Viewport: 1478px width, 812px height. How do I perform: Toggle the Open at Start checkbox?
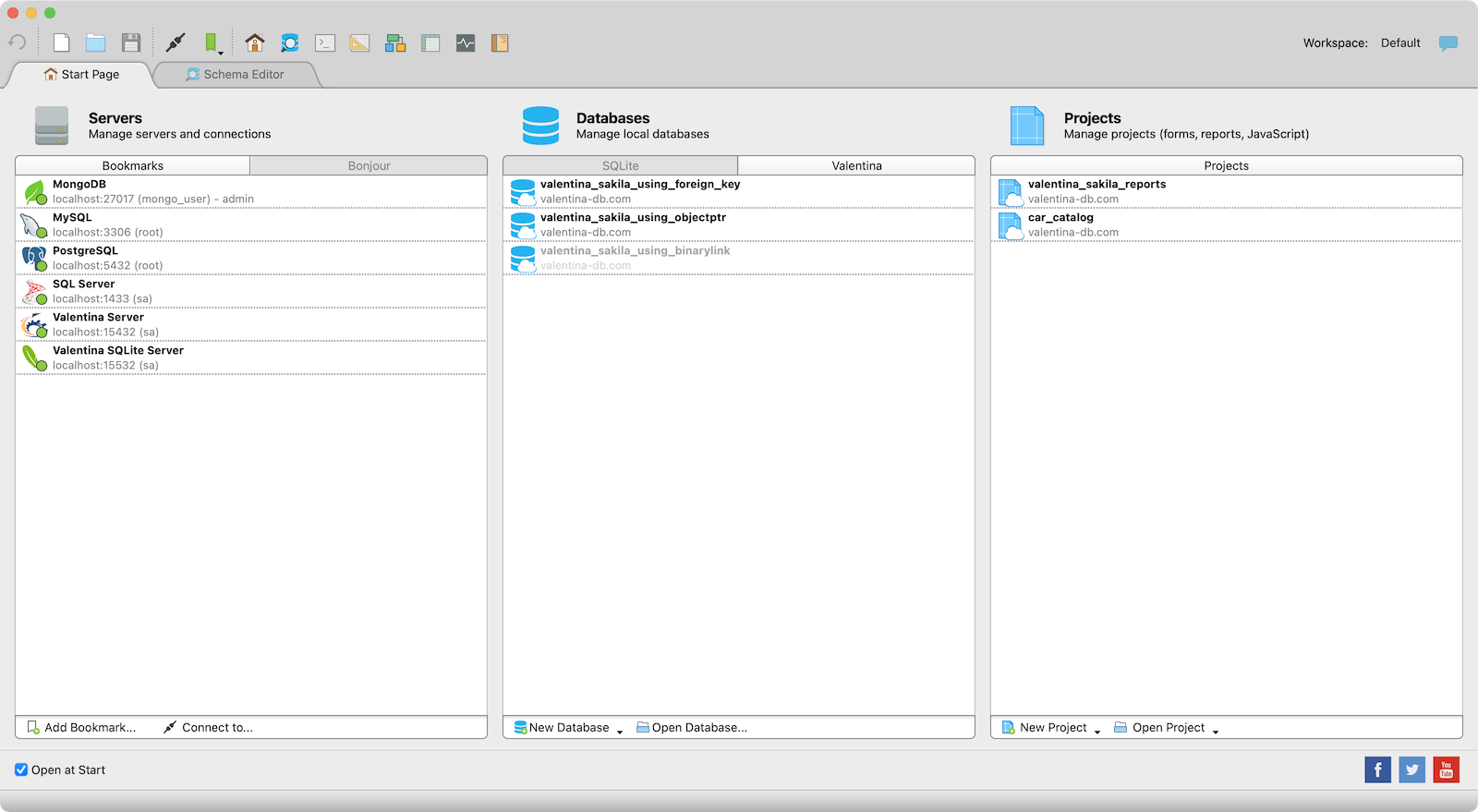pyautogui.click(x=21, y=770)
